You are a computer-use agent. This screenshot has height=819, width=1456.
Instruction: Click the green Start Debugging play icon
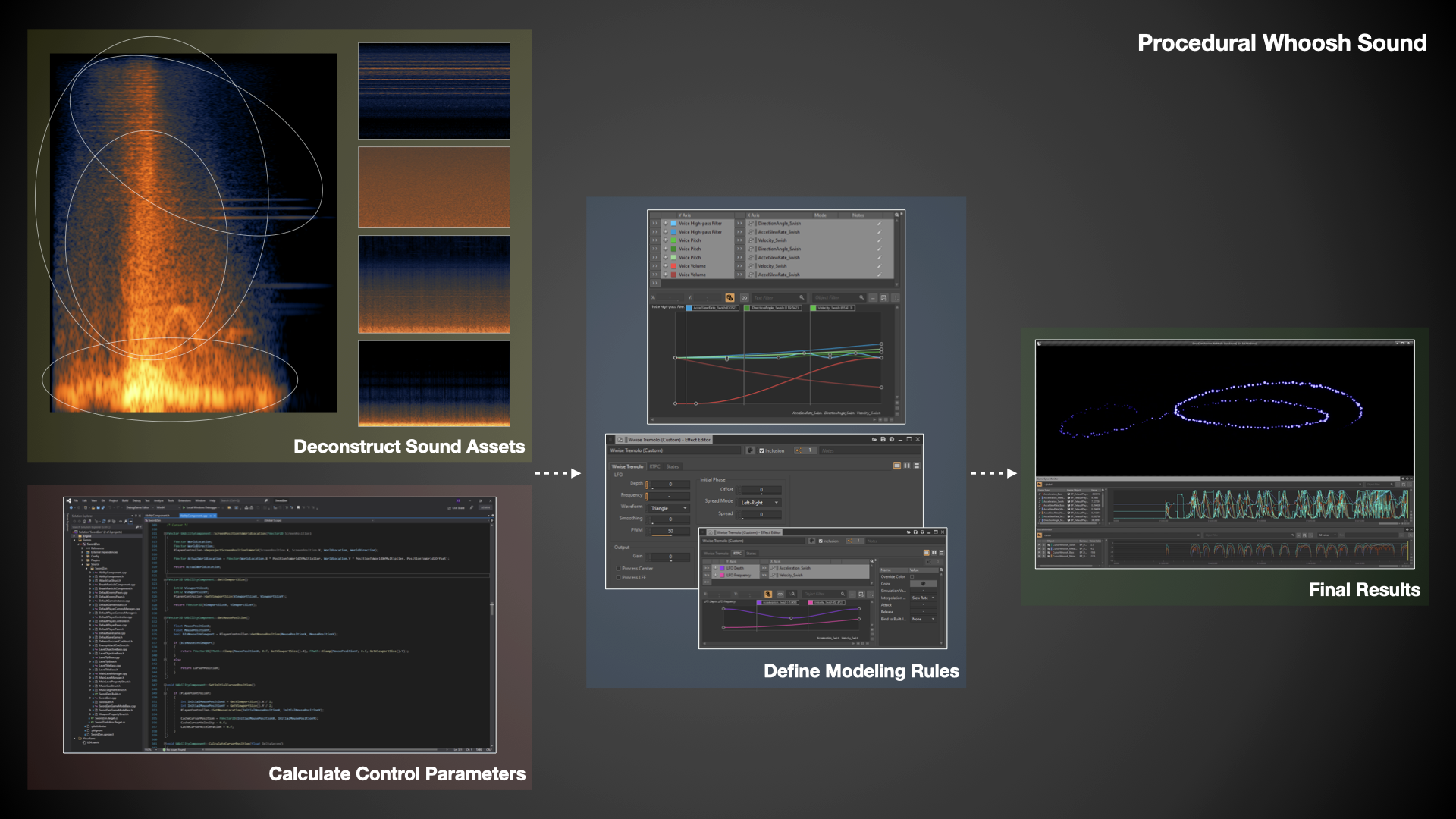184,507
